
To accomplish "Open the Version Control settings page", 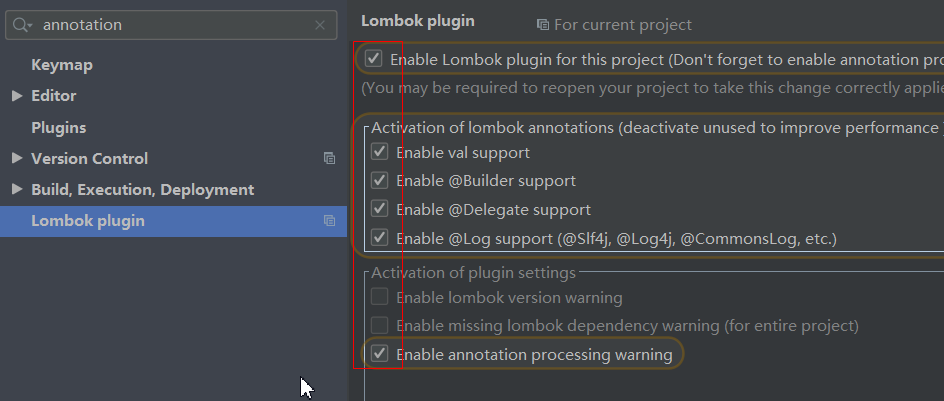I will tap(90, 158).
